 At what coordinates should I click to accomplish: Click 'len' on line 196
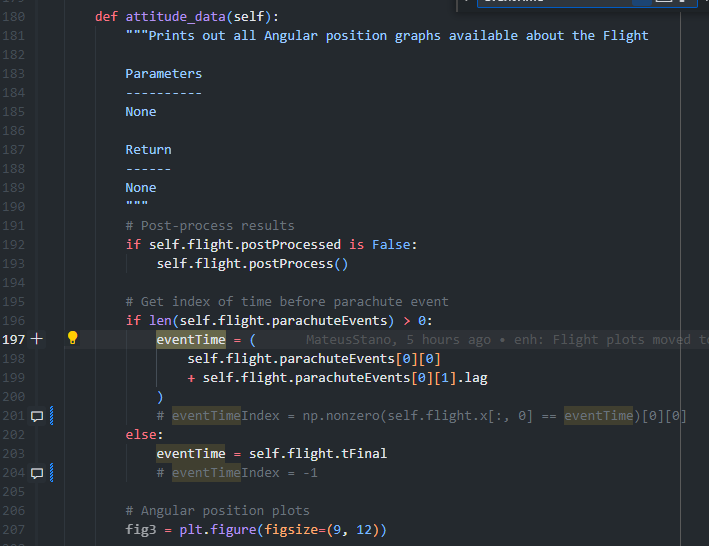[x=160, y=320]
